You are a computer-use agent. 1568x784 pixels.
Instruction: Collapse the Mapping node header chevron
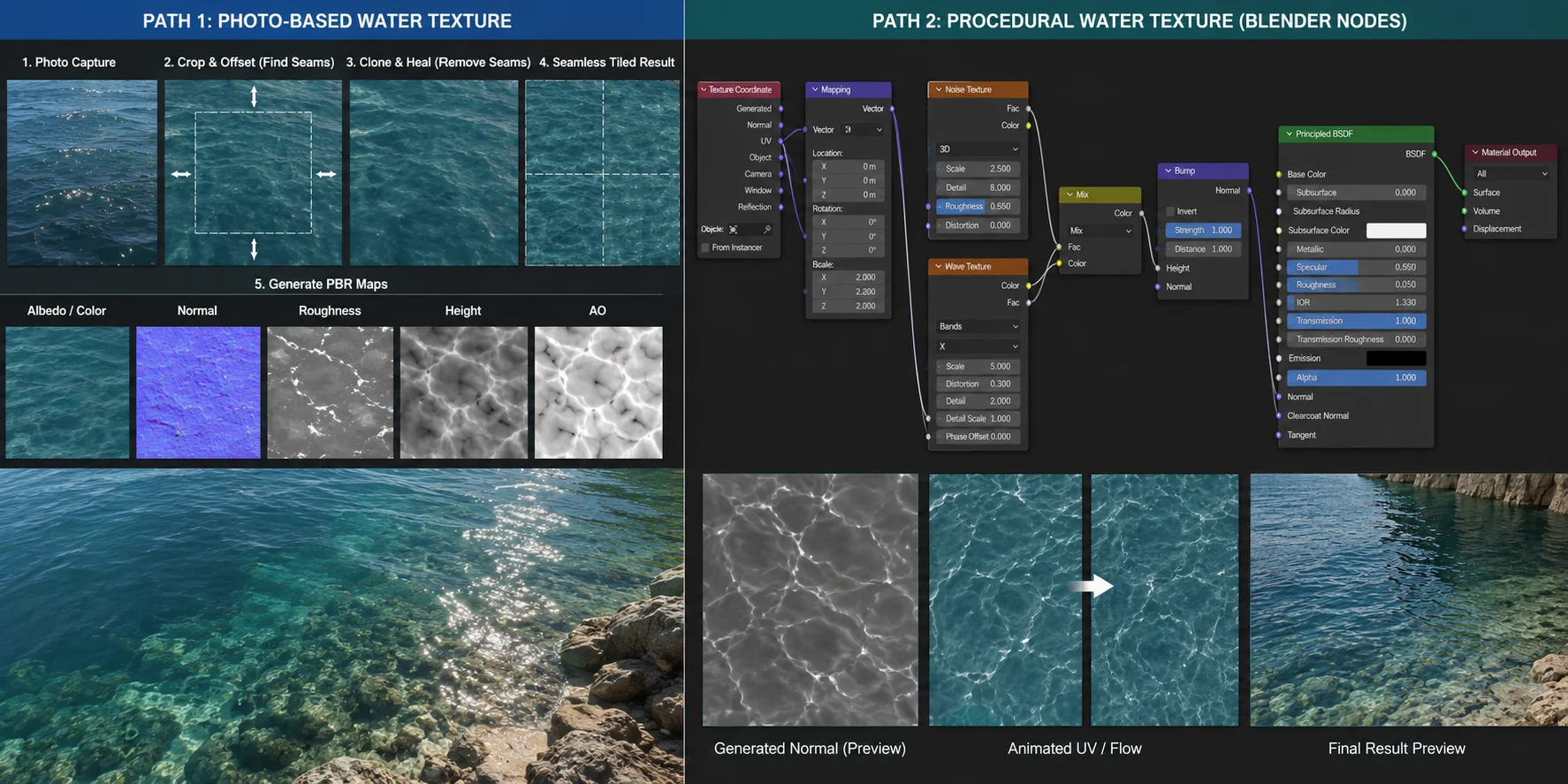pos(815,89)
